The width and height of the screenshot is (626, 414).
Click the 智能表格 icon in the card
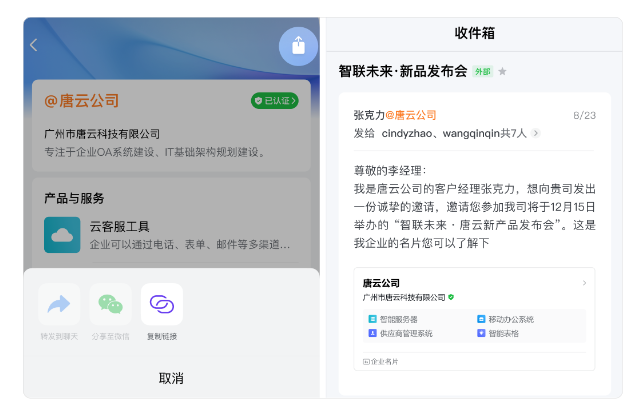click(481, 333)
